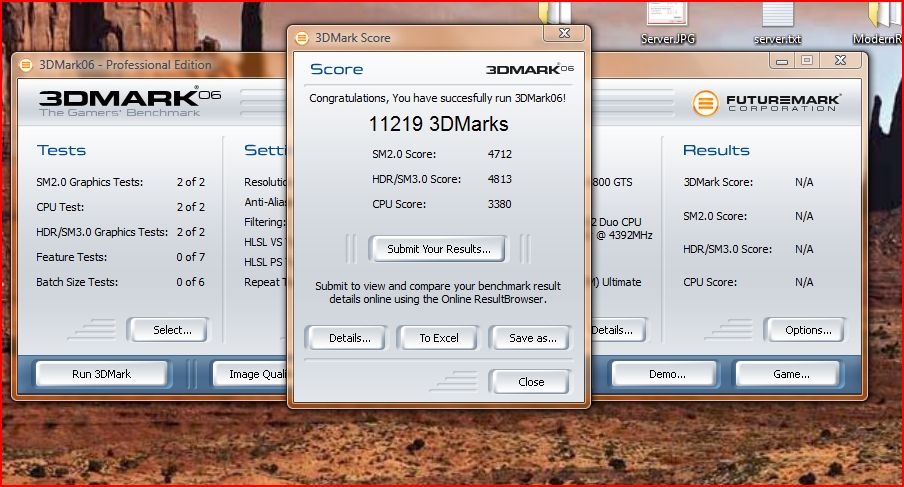
Task: Click the 3DMARK06 Gamers' Benchmark logo
Action: point(130,103)
